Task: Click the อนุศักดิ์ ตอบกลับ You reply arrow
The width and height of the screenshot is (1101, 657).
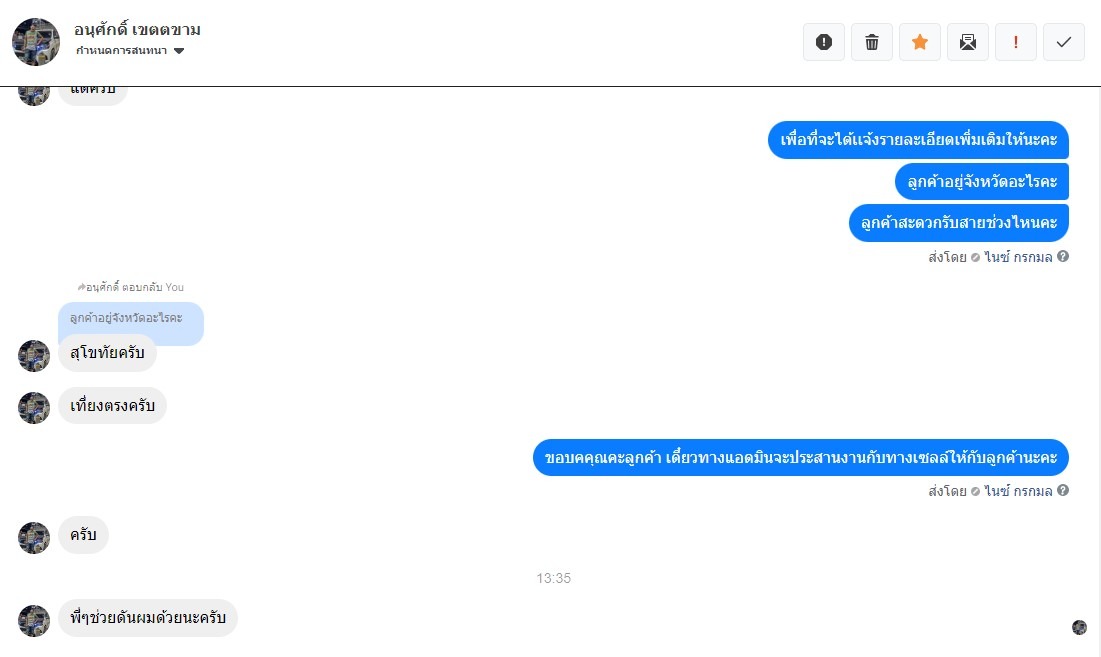Action: (81, 287)
